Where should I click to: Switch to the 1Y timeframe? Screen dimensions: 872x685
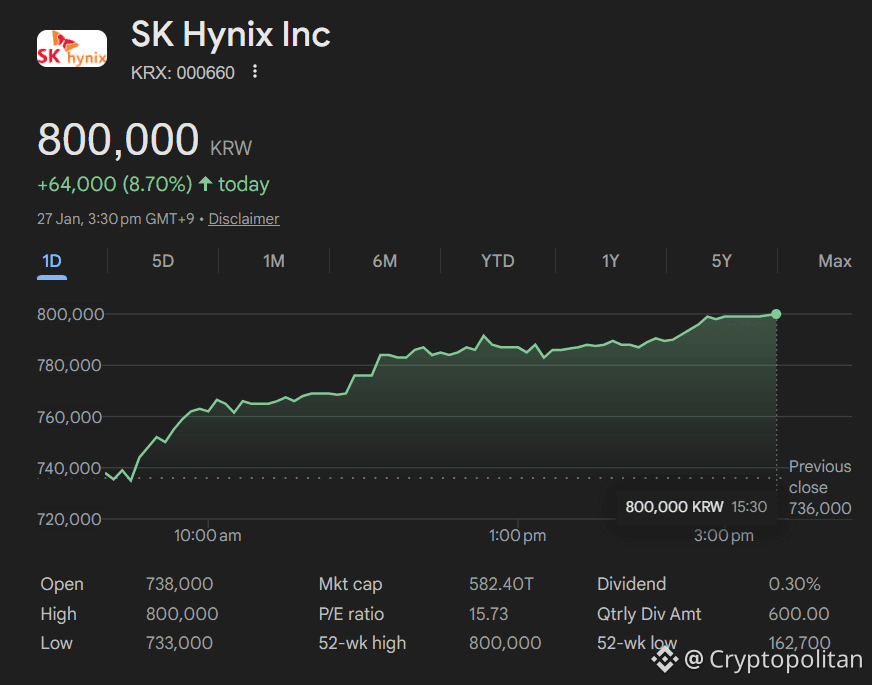tap(610, 260)
